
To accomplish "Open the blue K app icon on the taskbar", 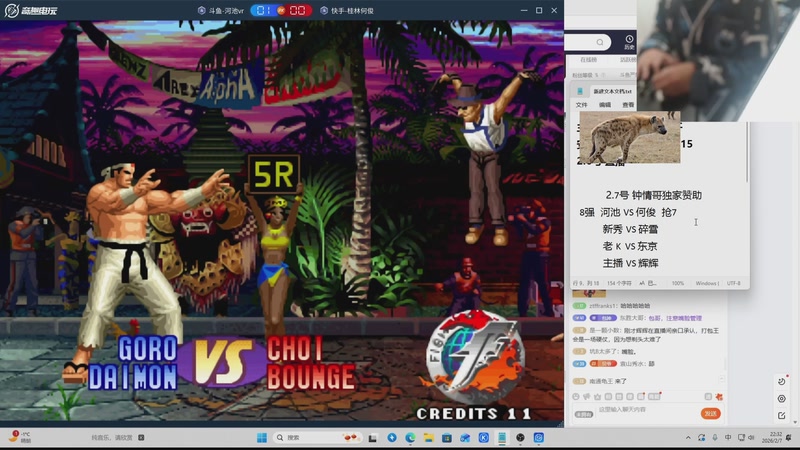I will coord(484,438).
